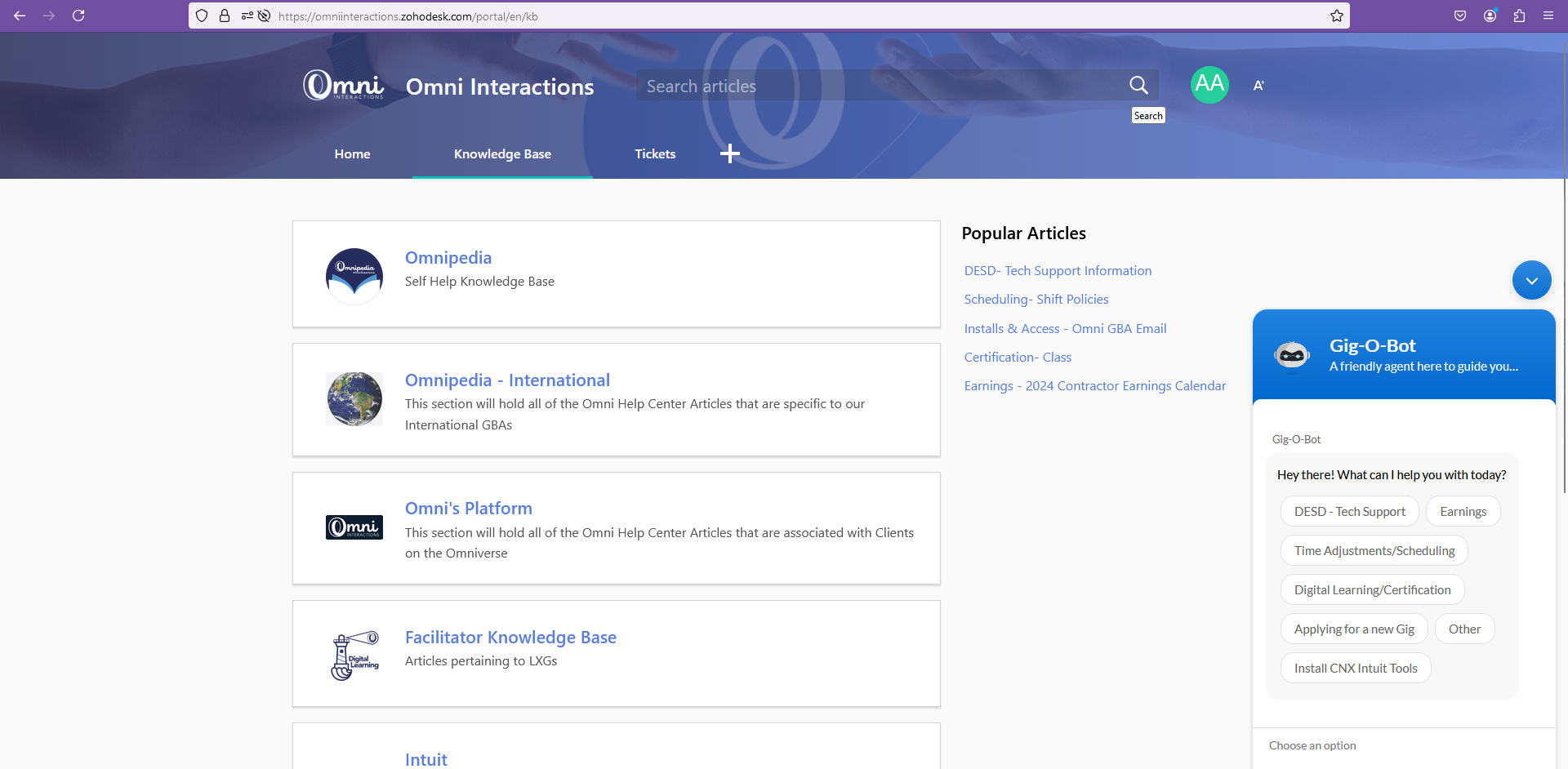1568x769 pixels.
Task: Open the Pocket save icon
Action: 1460,16
